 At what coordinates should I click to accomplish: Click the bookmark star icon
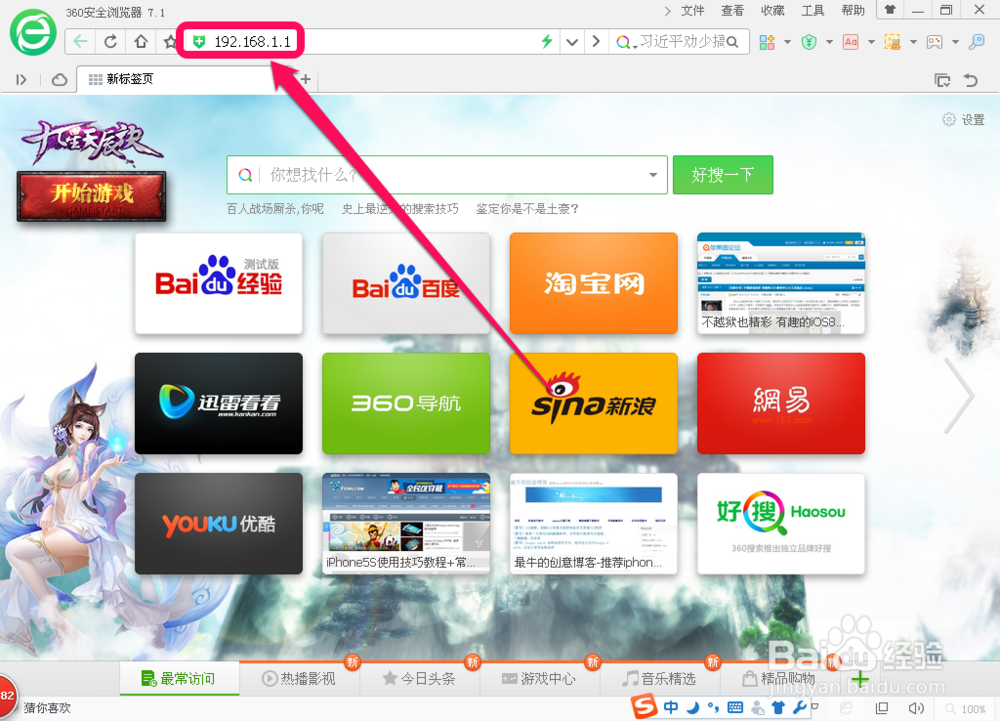pyautogui.click(x=170, y=41)
